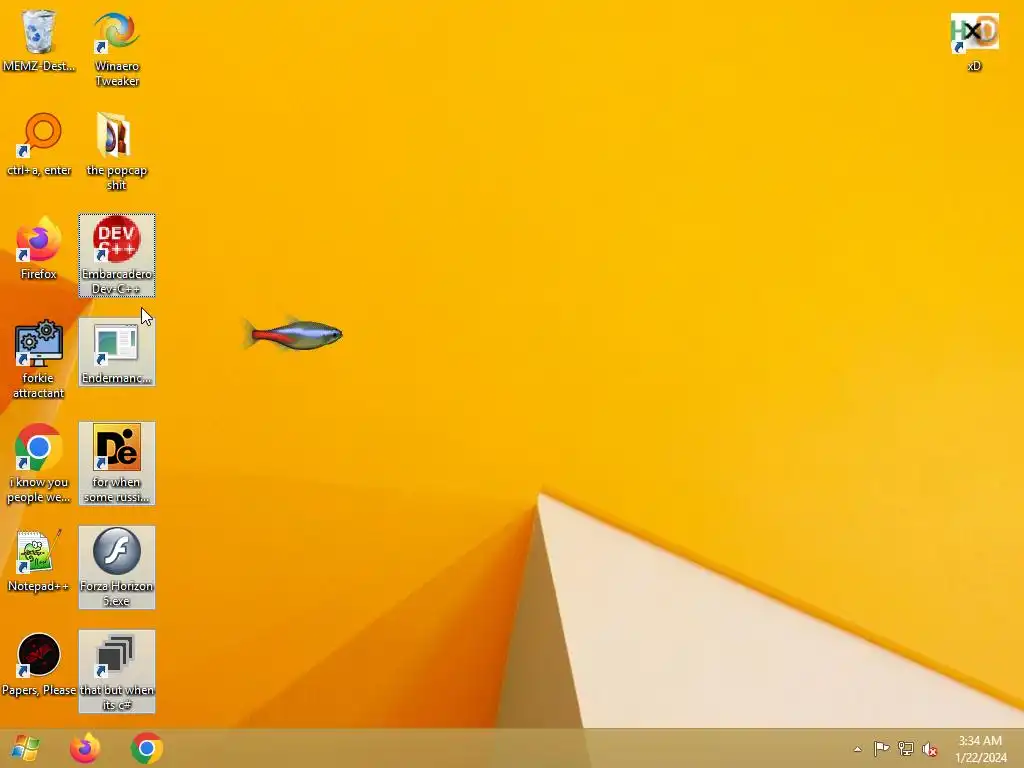Select the Embarcadero Dev-C++ shortcut

[117, 255]
